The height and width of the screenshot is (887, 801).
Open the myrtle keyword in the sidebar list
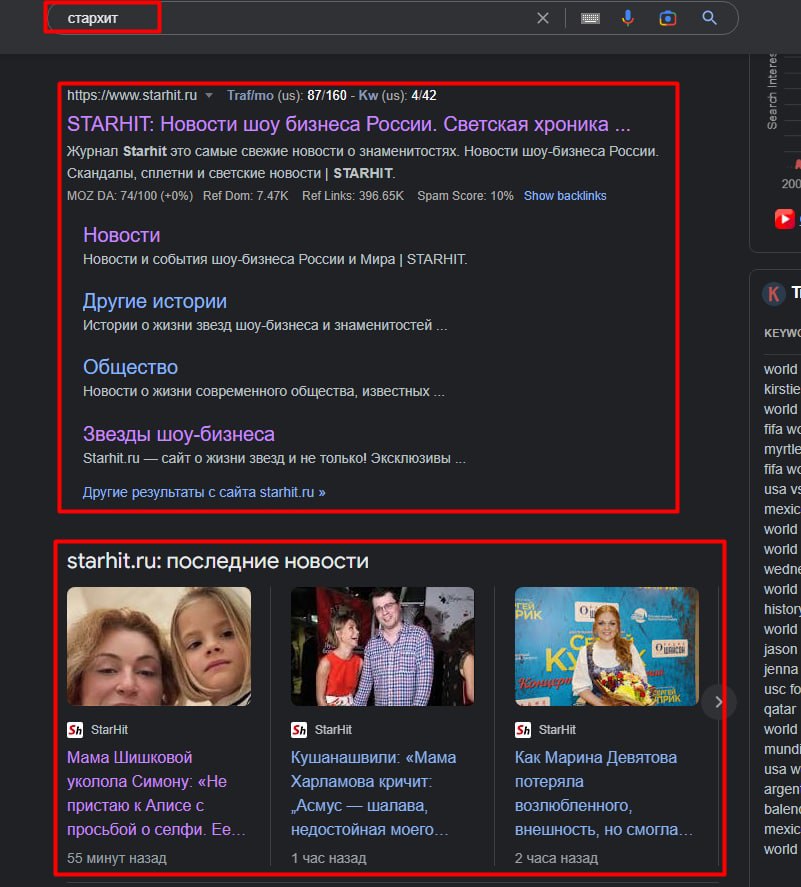782,449
